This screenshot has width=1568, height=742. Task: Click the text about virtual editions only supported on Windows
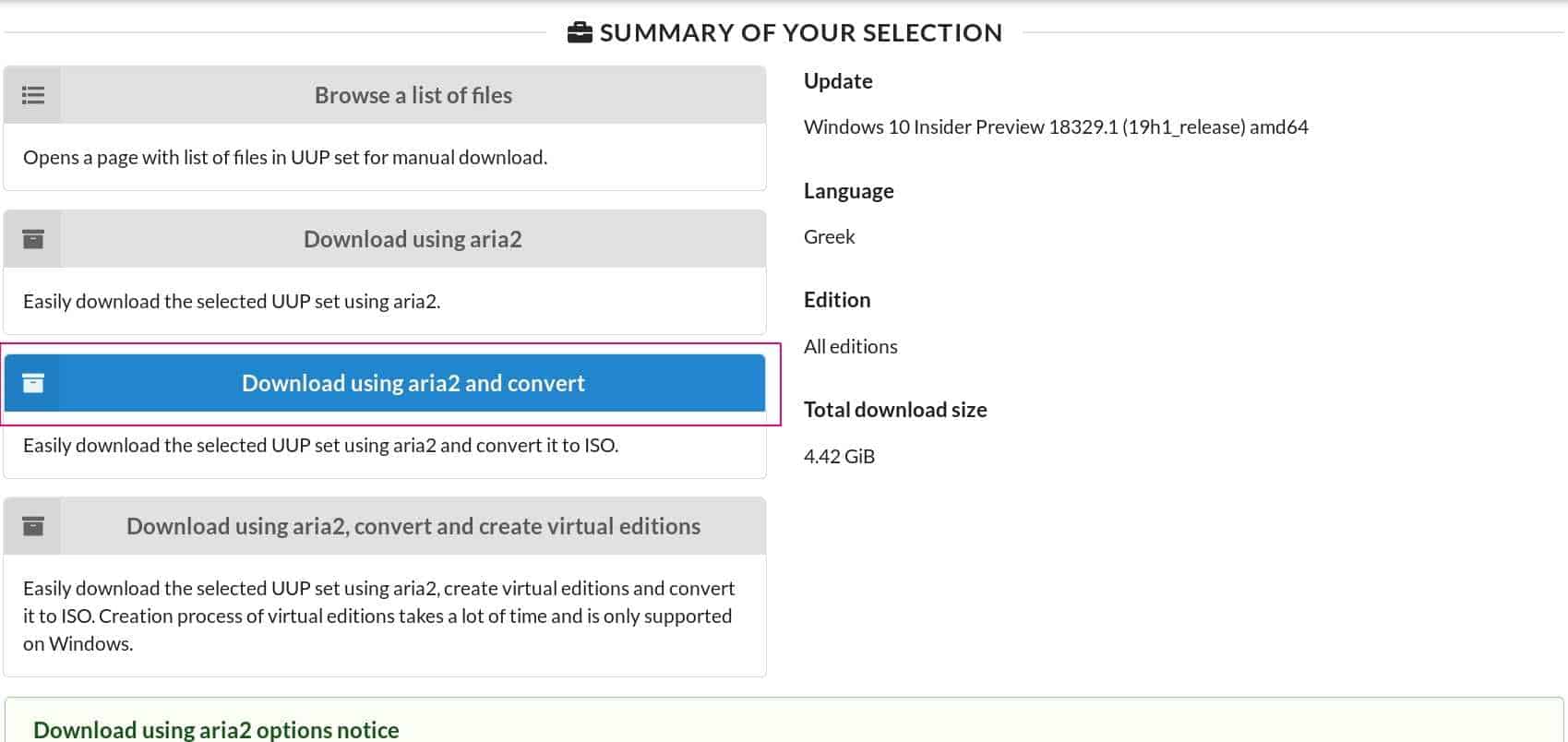coord(378,616)
